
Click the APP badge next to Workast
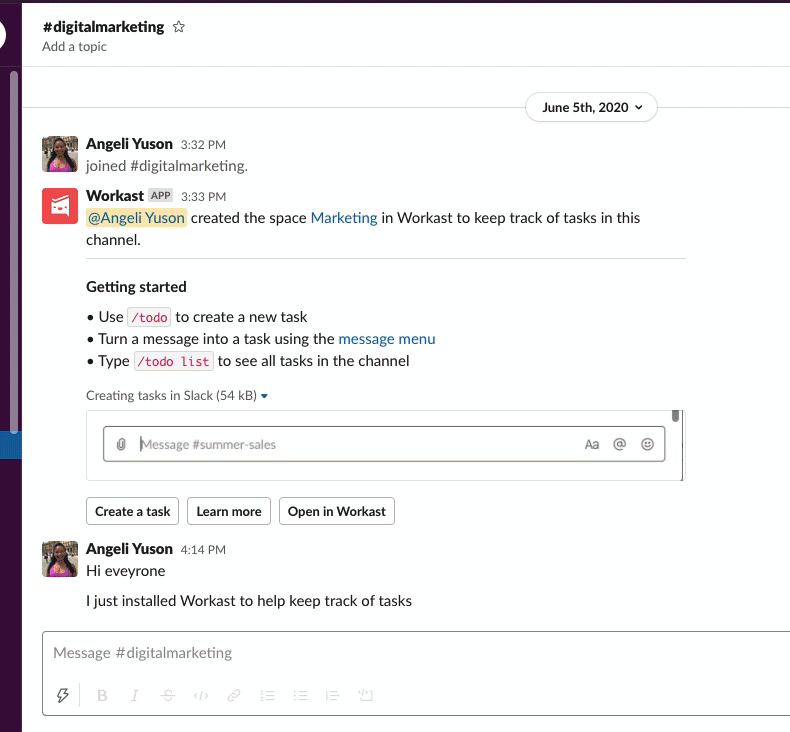[x=161, y=195]
